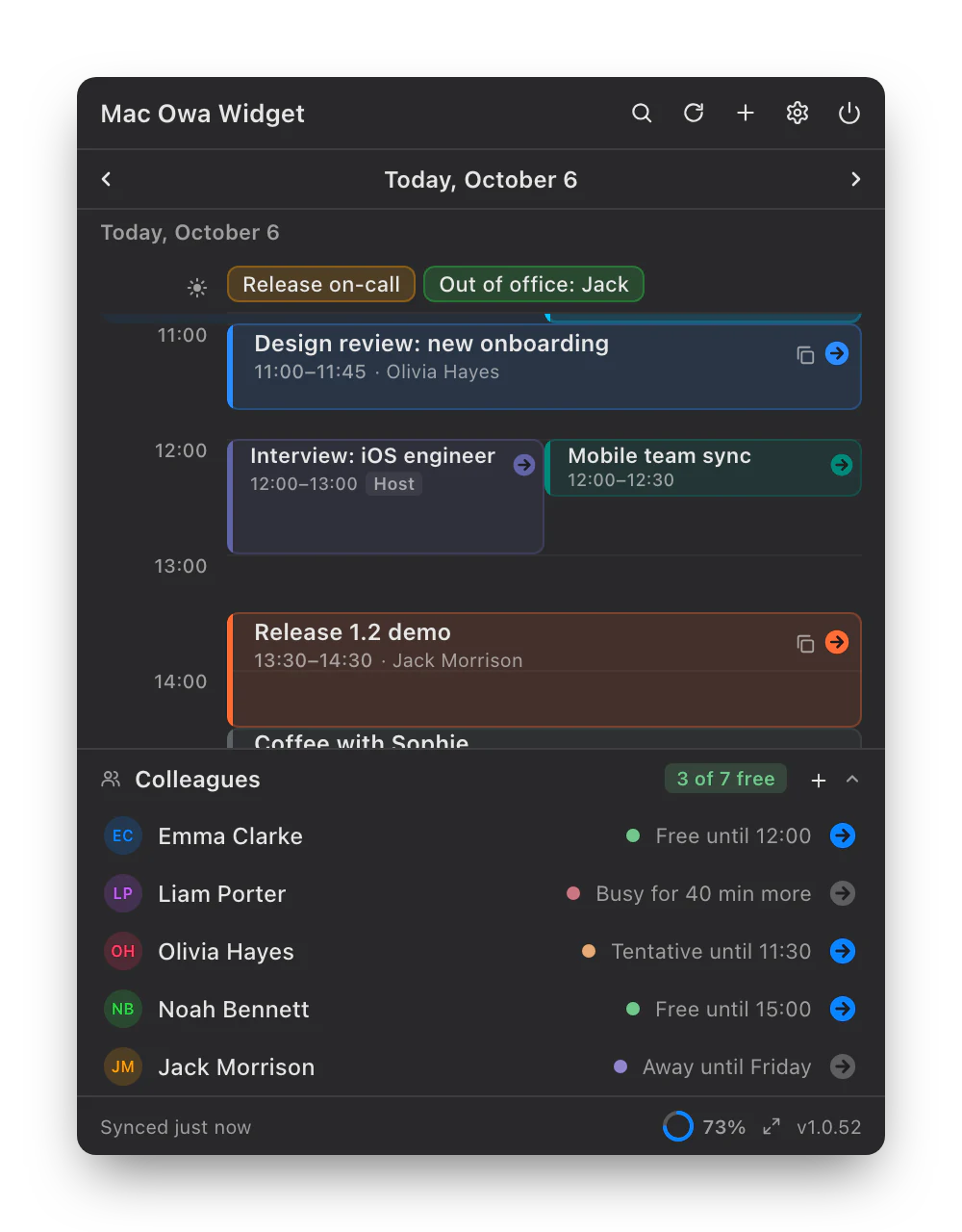
Task: Open Emma Clarke's availability arrow
Action: point(843,835)
